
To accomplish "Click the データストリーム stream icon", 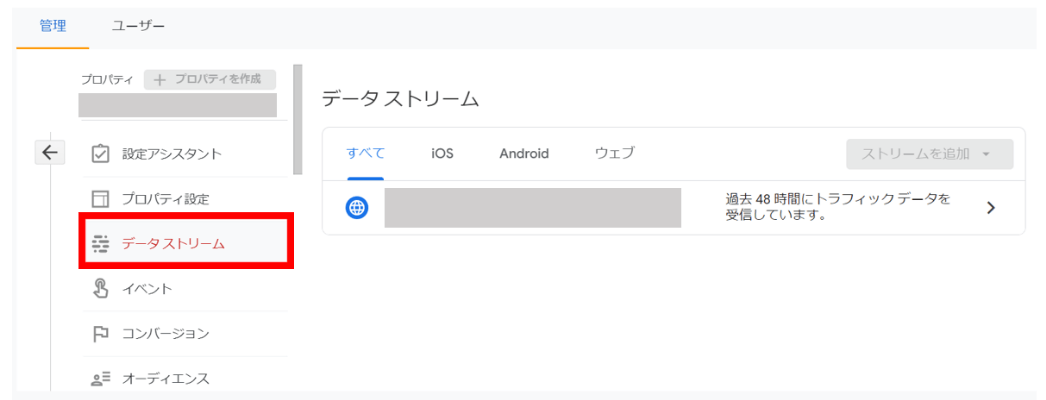I will pyautogui.click(x=100, y=244).
